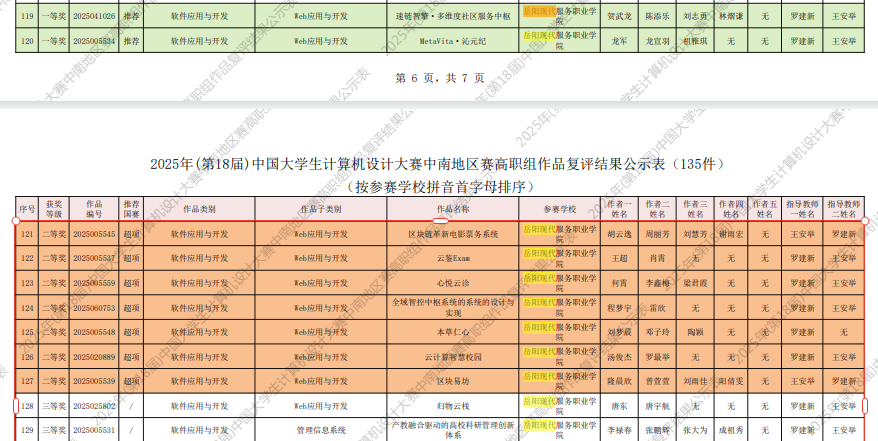This screenshot has height=441, width=878.
Task: Click work ID 2025060753
Action: [94, 307]
